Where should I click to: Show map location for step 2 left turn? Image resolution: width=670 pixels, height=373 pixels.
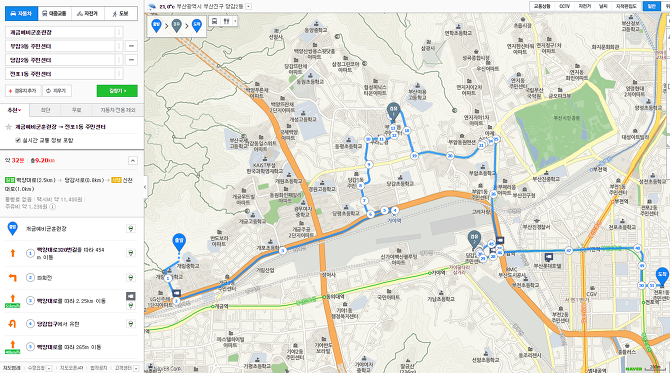coord(131,278)
